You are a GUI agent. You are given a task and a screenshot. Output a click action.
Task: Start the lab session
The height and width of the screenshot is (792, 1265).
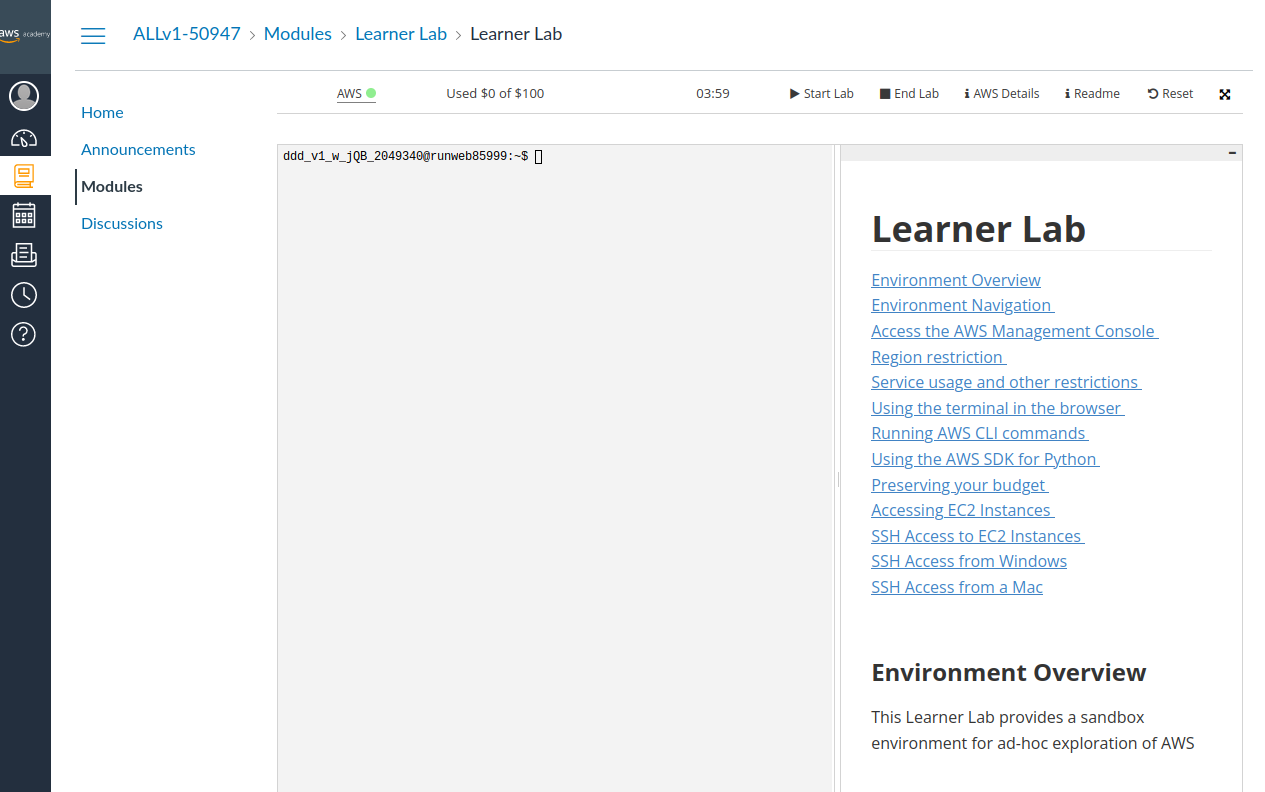coord(821,93)
